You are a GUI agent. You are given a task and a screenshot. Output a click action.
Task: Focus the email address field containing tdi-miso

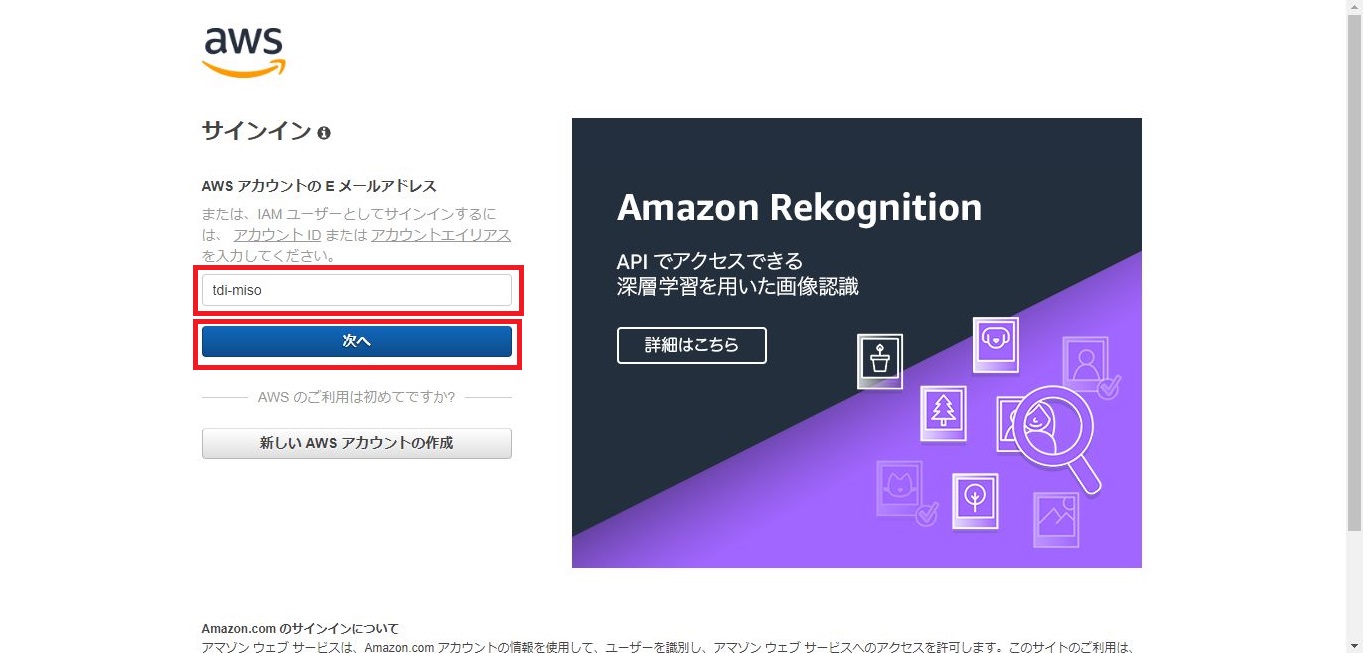pos(357,291)
